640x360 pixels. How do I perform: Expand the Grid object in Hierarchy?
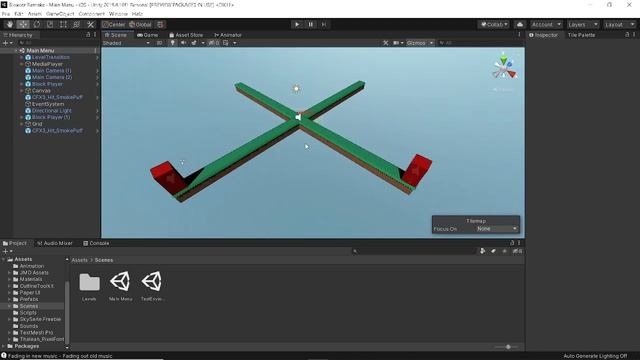(22, 124)
